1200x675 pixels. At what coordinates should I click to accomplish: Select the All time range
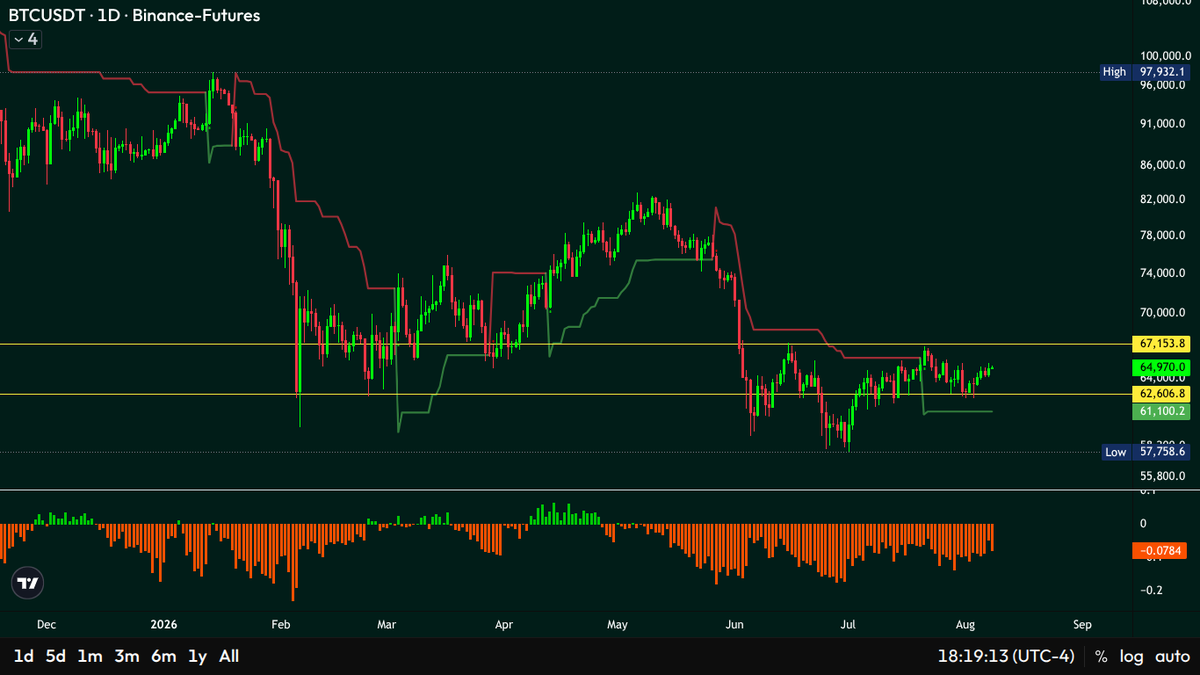[229, 656]
